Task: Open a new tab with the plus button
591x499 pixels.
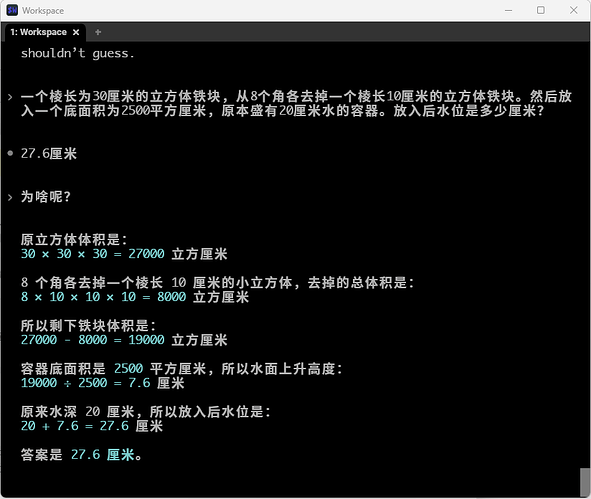Action: tap(98, 32)
